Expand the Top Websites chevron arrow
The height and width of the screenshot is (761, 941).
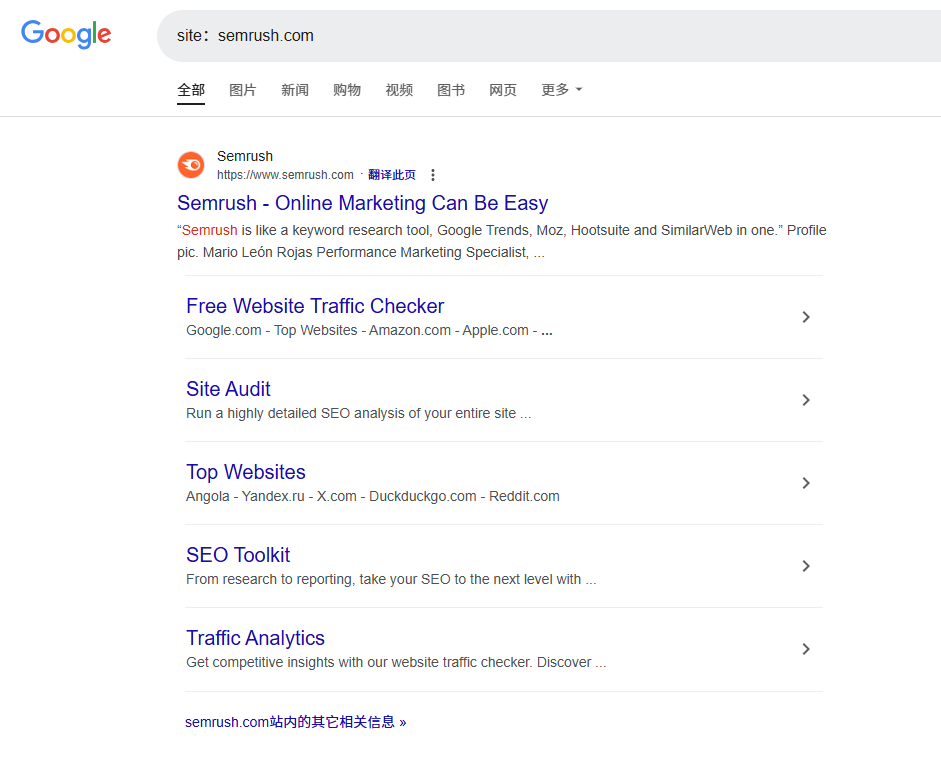tap(806, 483)
